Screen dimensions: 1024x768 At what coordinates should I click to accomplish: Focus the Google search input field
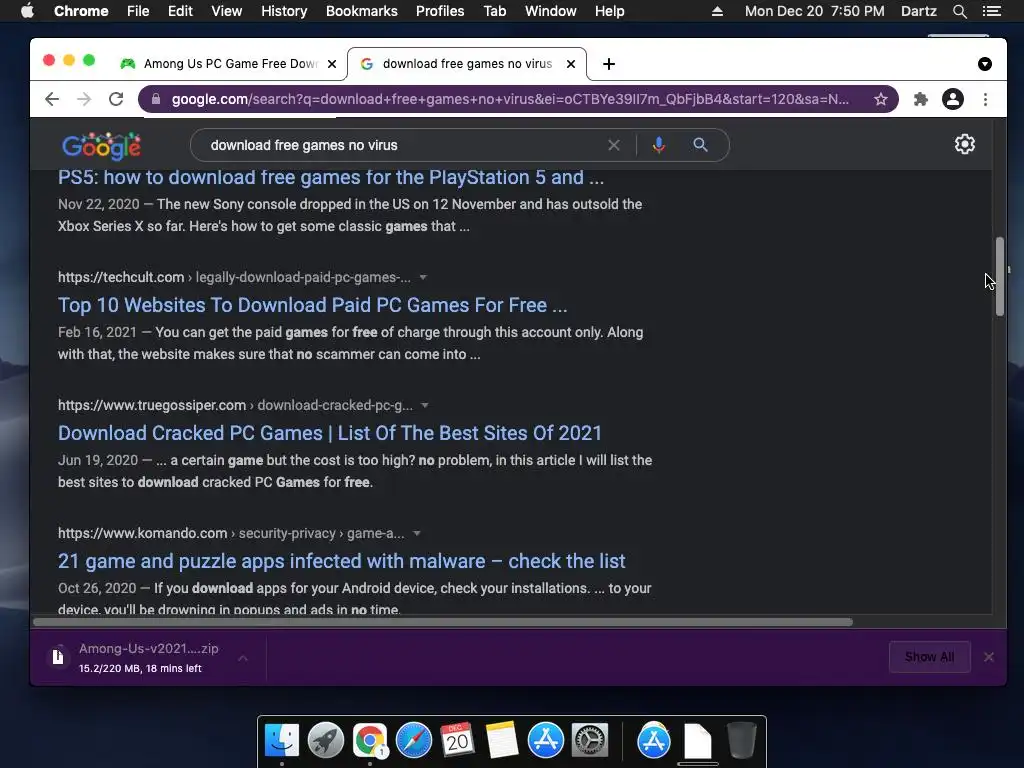(x=405, y=145)
